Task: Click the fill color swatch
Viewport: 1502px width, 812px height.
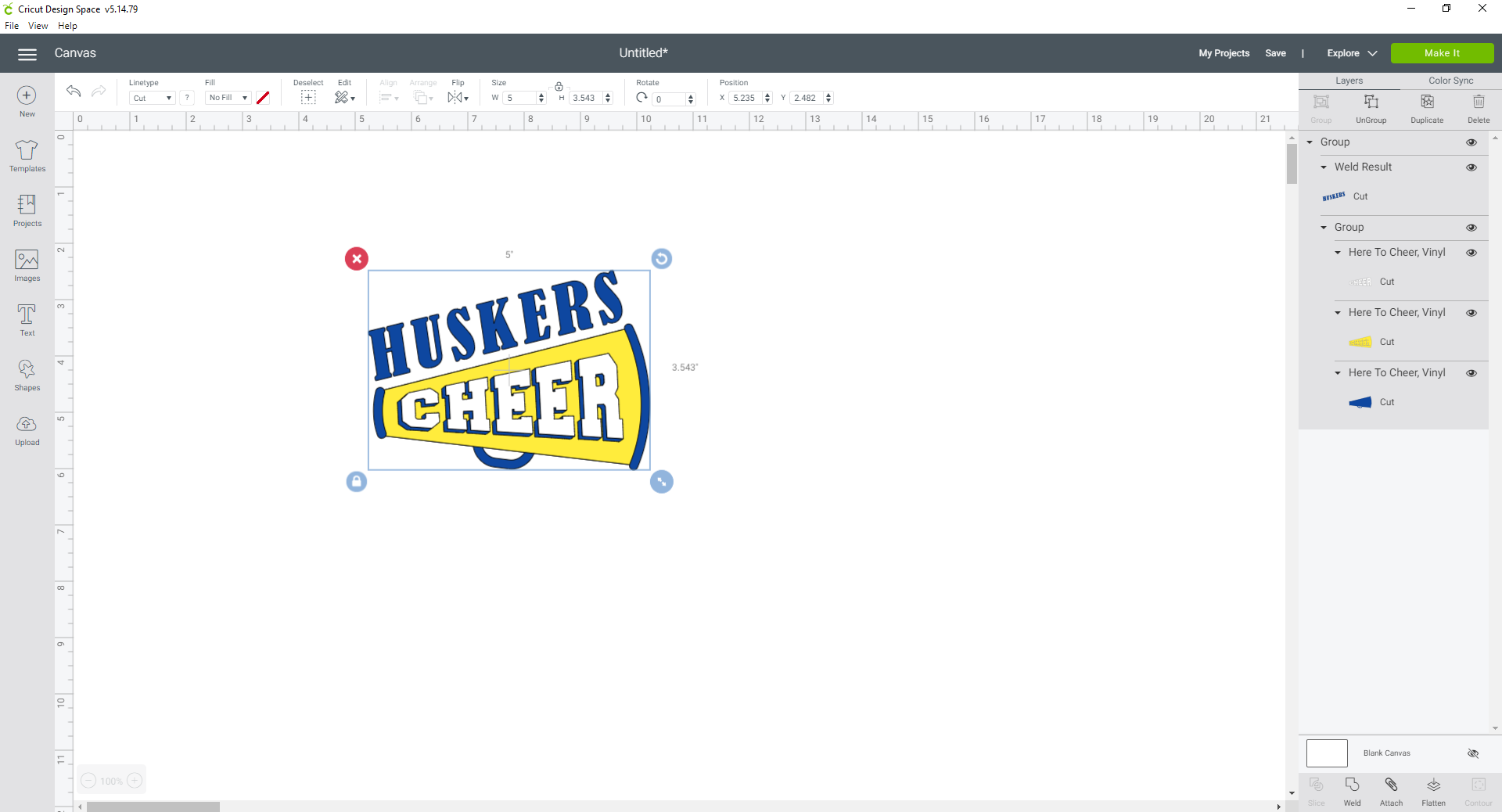Action: click(263, 98)
